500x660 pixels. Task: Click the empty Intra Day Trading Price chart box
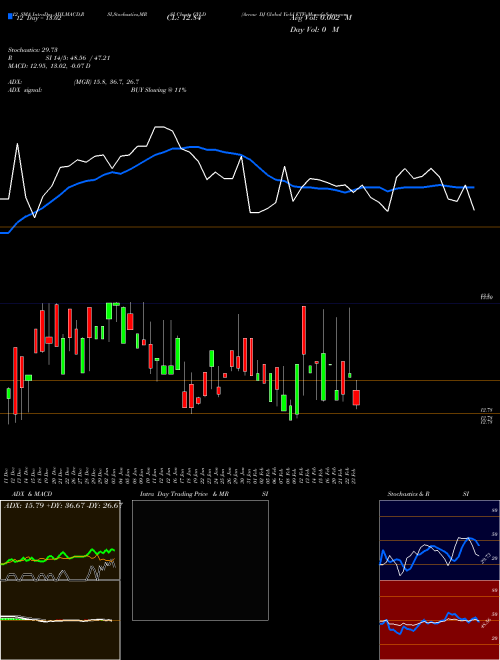coord(200,560)
